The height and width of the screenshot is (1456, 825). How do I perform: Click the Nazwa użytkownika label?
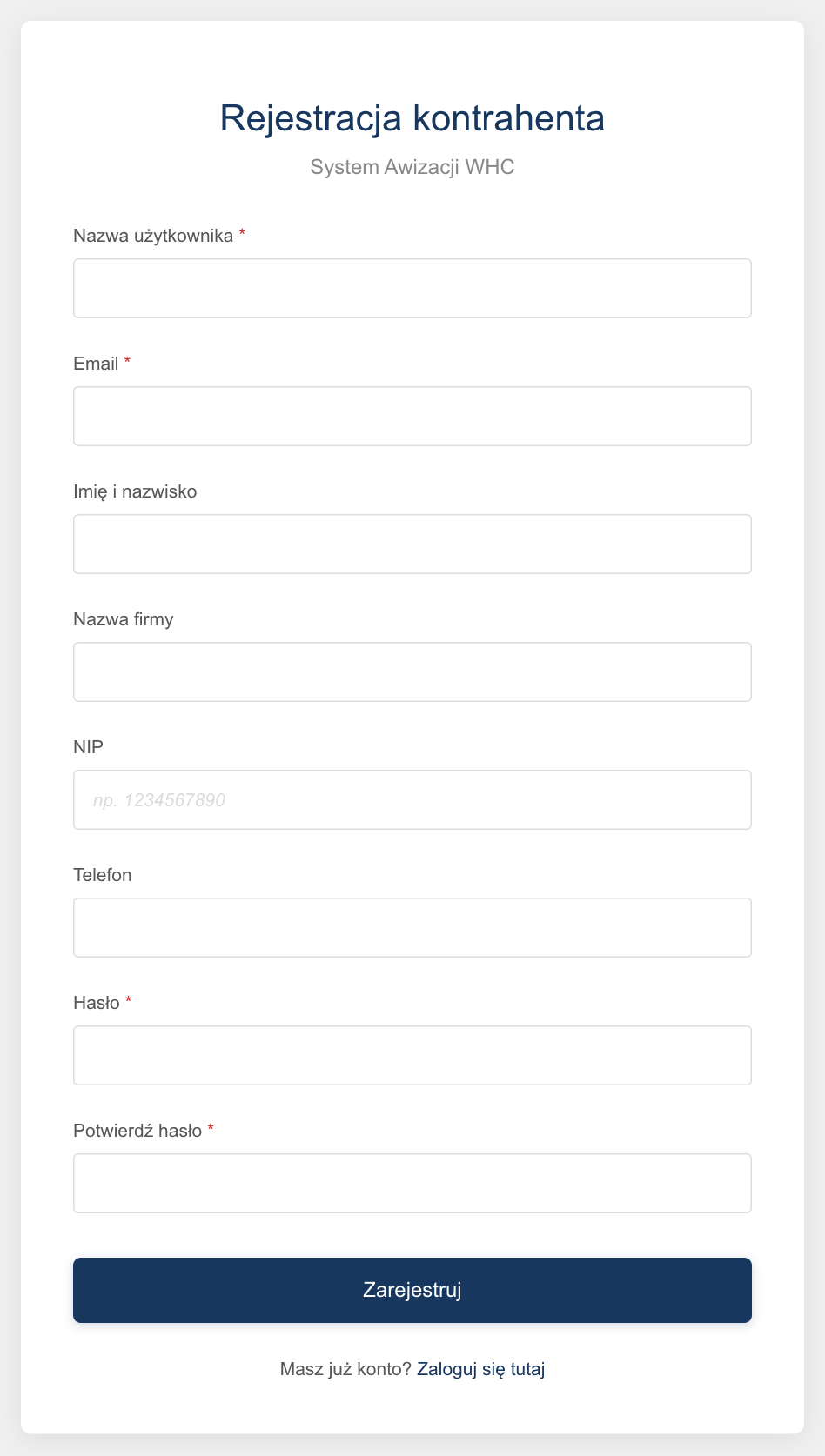153,236
